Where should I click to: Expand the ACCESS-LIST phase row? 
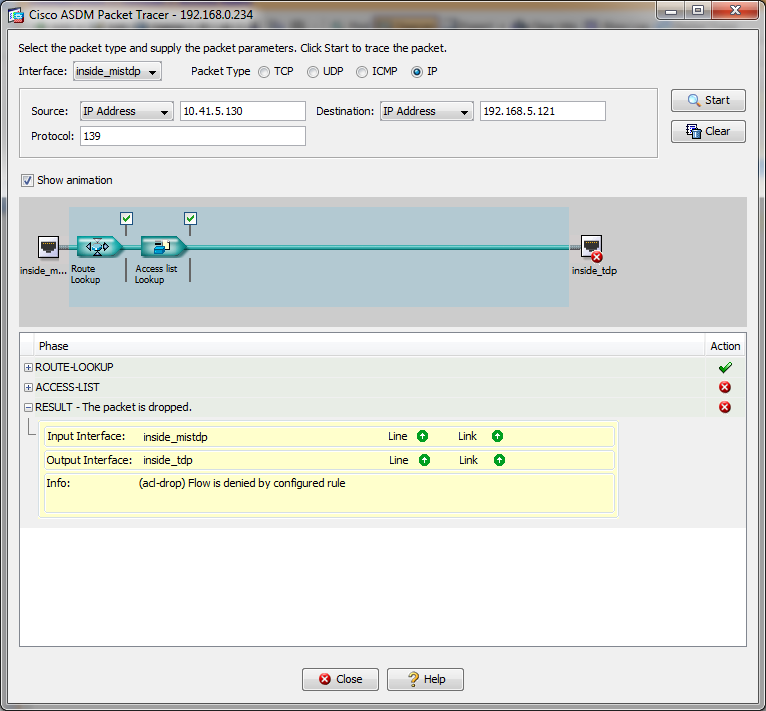(x=28, y=388)
